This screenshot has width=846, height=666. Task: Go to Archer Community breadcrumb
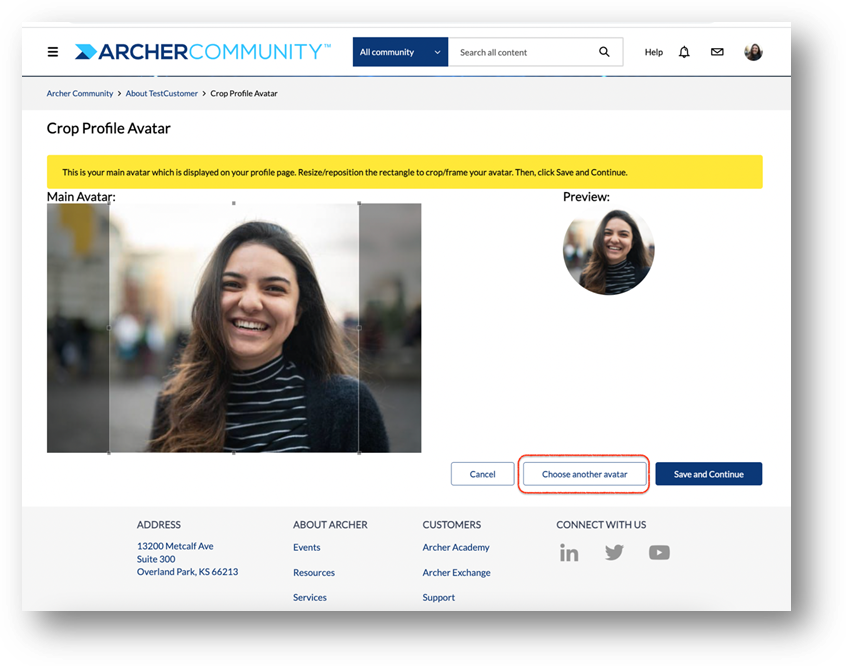[x=80, y=93]
